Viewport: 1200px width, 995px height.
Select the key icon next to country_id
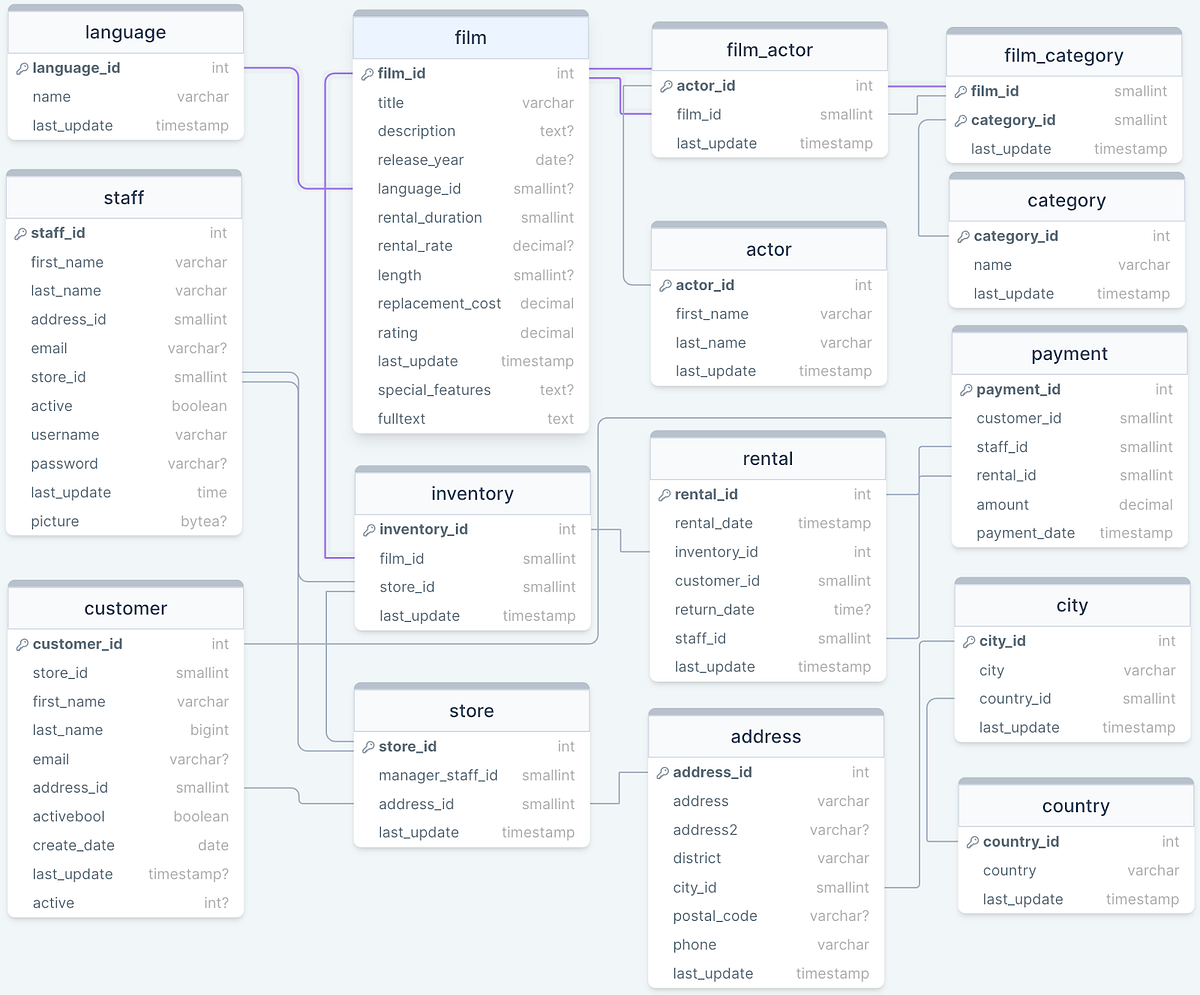coord(971,842)
